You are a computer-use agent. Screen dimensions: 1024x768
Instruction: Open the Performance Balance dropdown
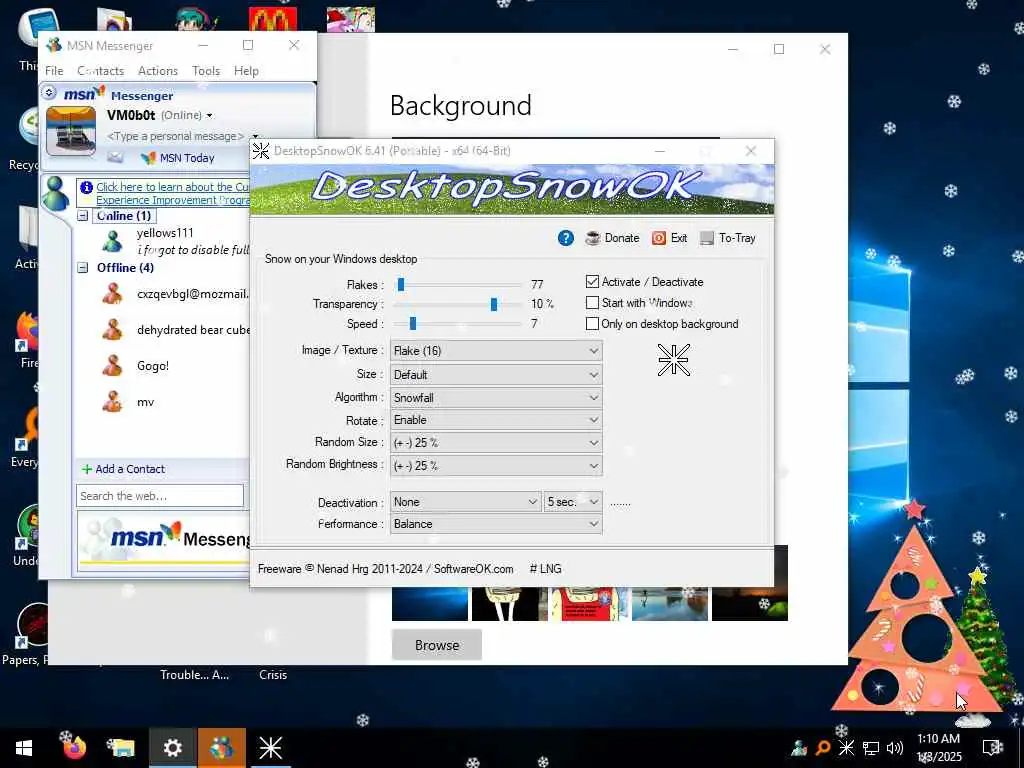(496, 524)
